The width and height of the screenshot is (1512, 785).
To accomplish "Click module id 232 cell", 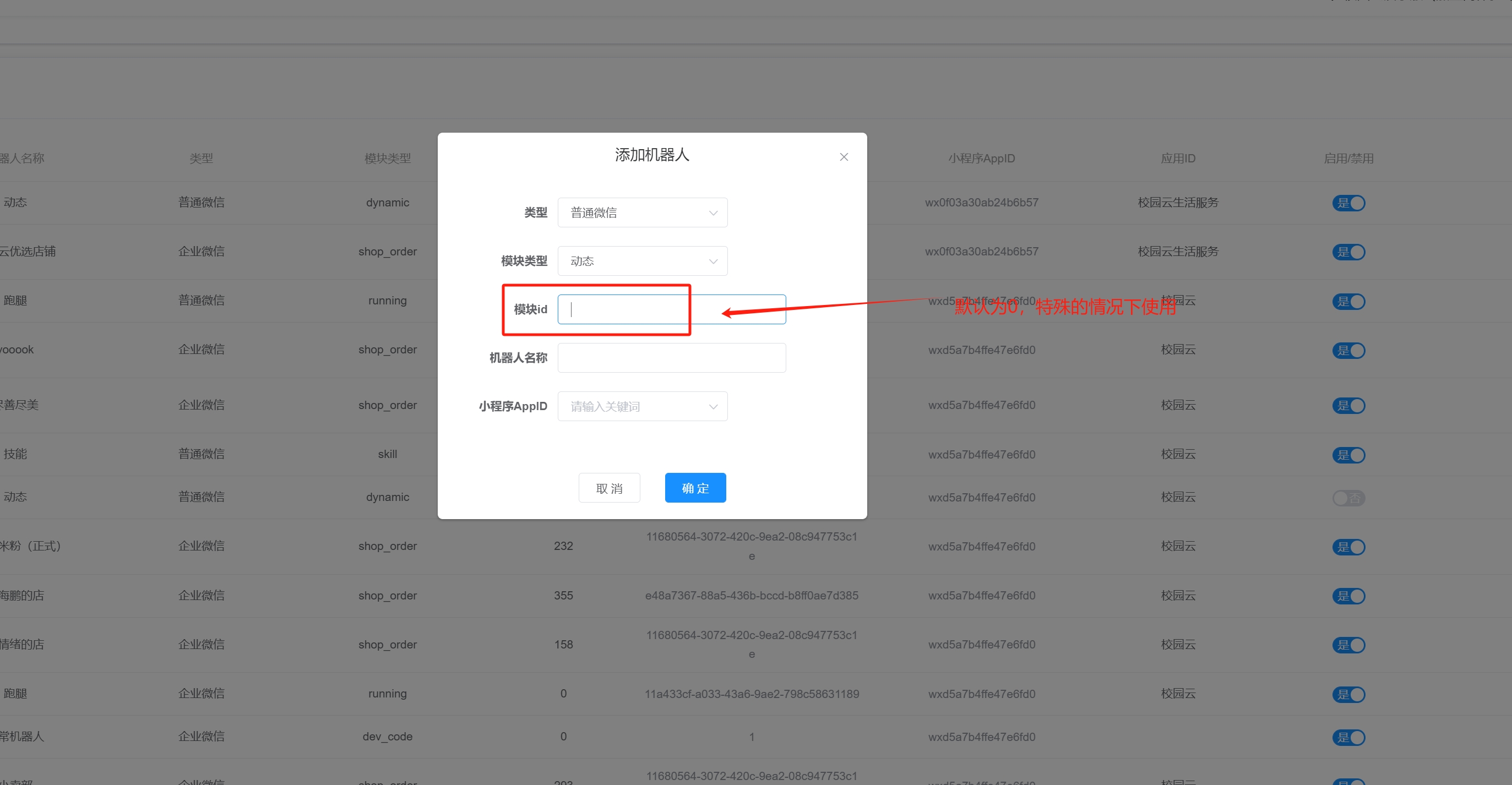I will [563, 546].
